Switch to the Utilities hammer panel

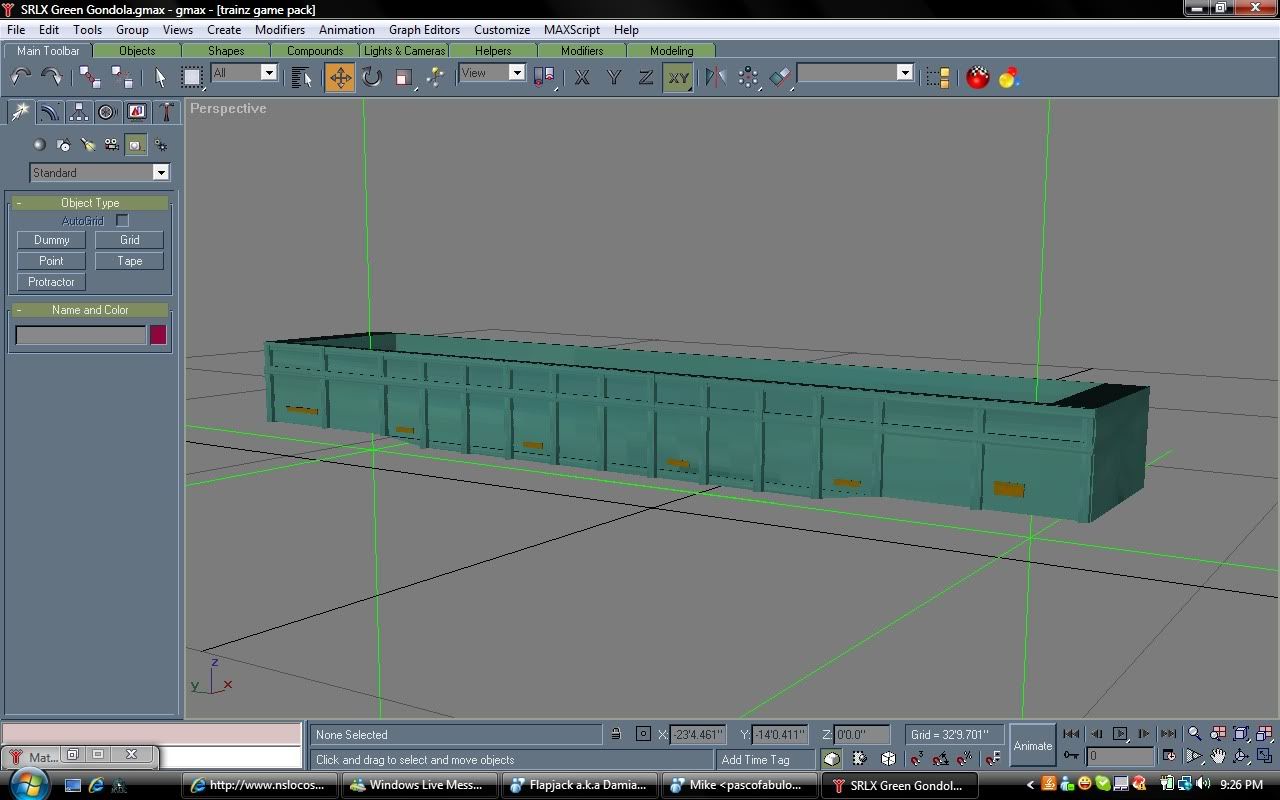coord(166,112)
